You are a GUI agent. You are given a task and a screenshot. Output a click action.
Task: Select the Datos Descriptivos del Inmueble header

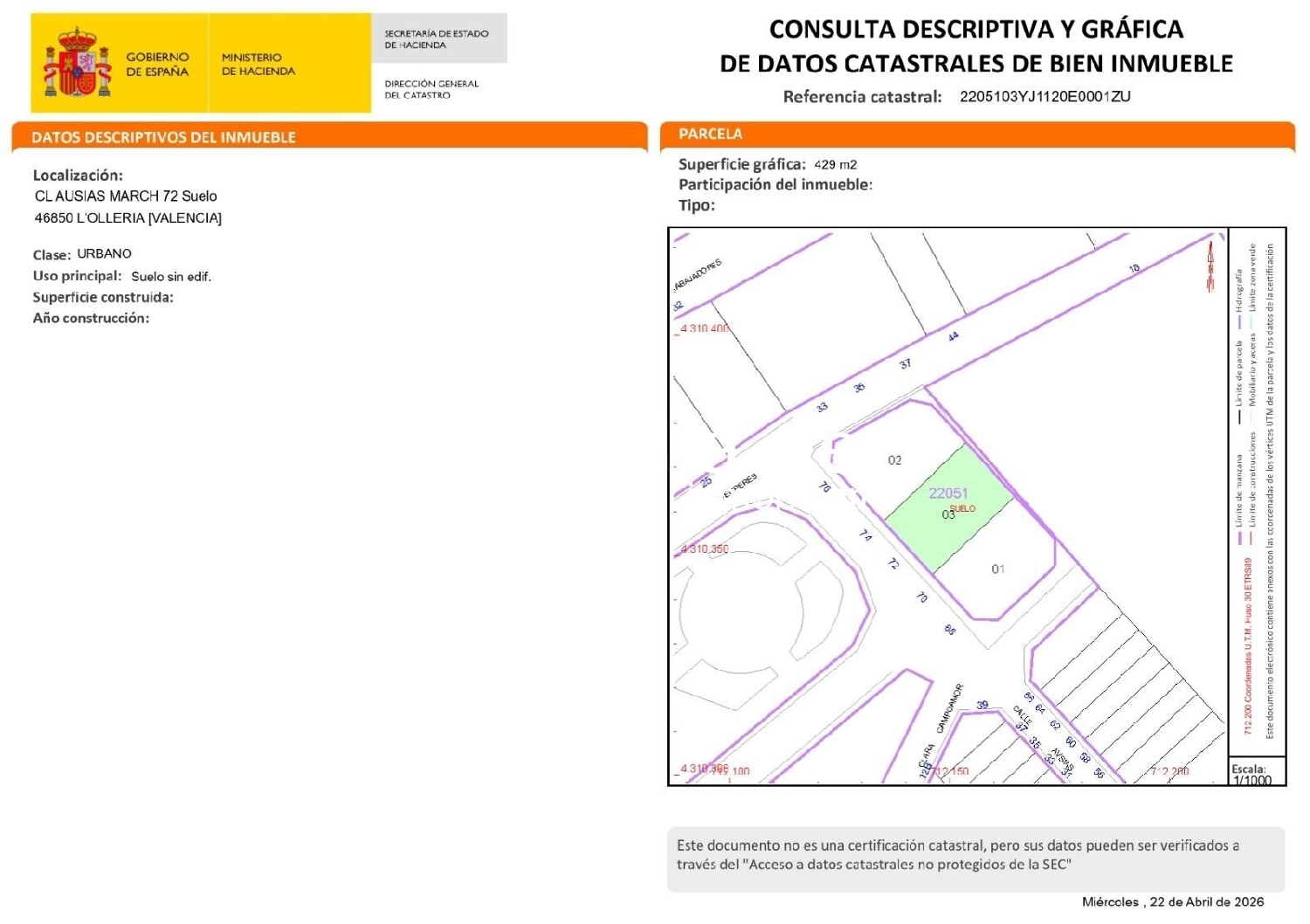pos(163,137)
